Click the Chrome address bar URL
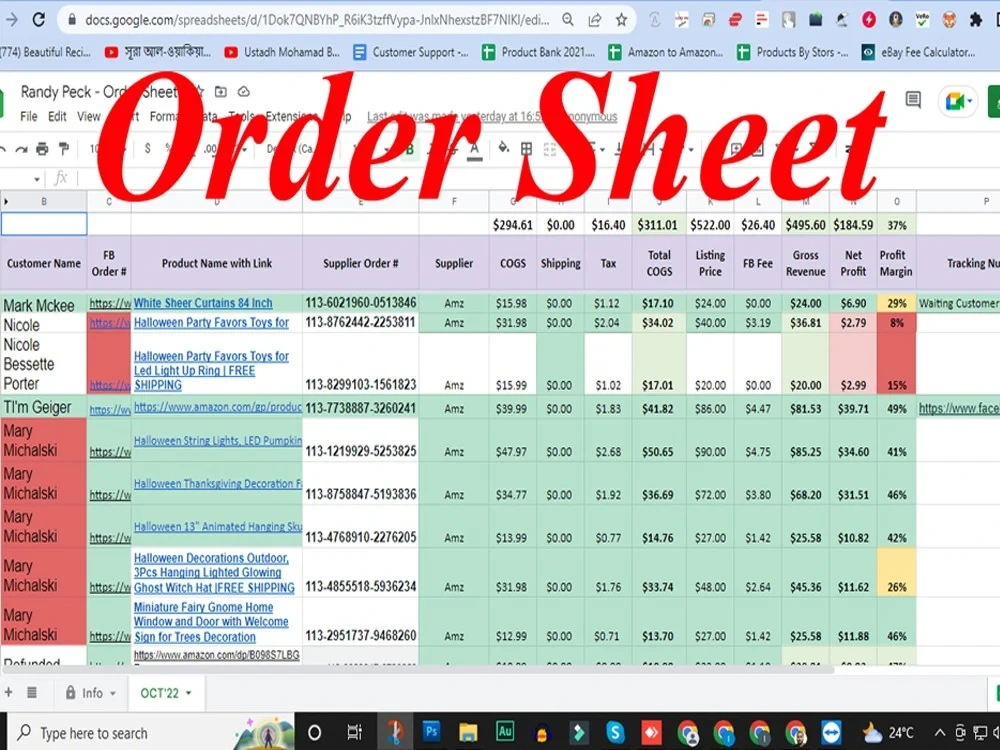The width and height of the screenshot is (1000, 750). coord(317,20)
